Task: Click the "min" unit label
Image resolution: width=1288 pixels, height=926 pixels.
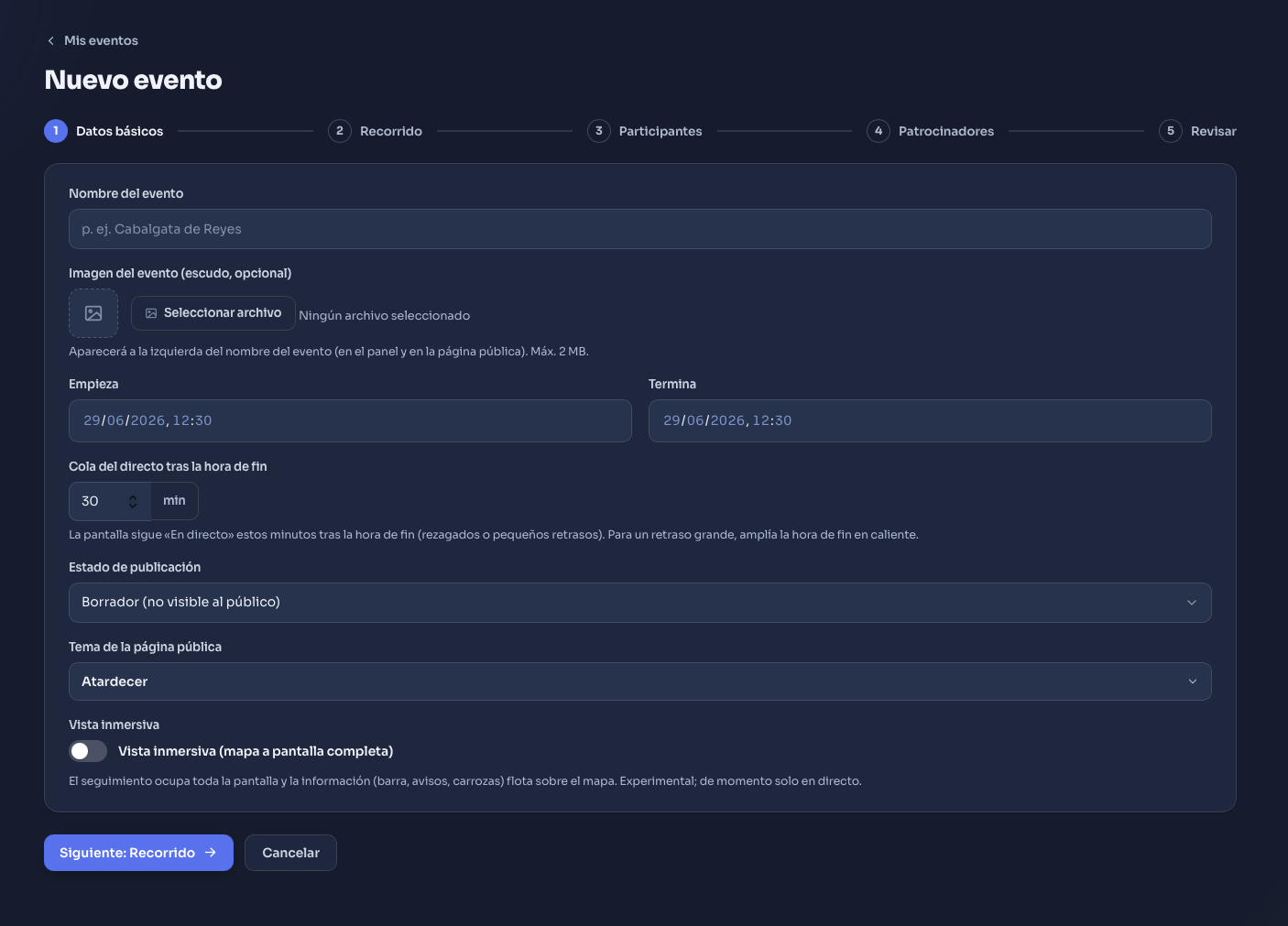Action: pos(174,501)
